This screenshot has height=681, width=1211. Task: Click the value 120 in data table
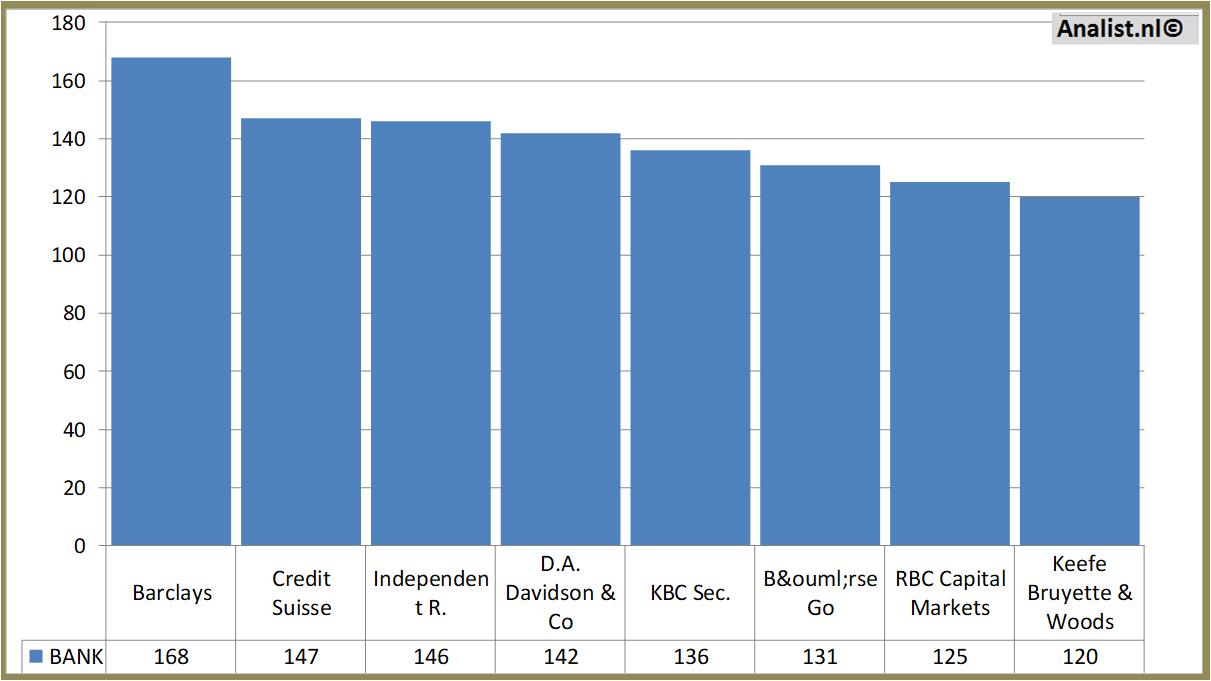(1080, 657)
